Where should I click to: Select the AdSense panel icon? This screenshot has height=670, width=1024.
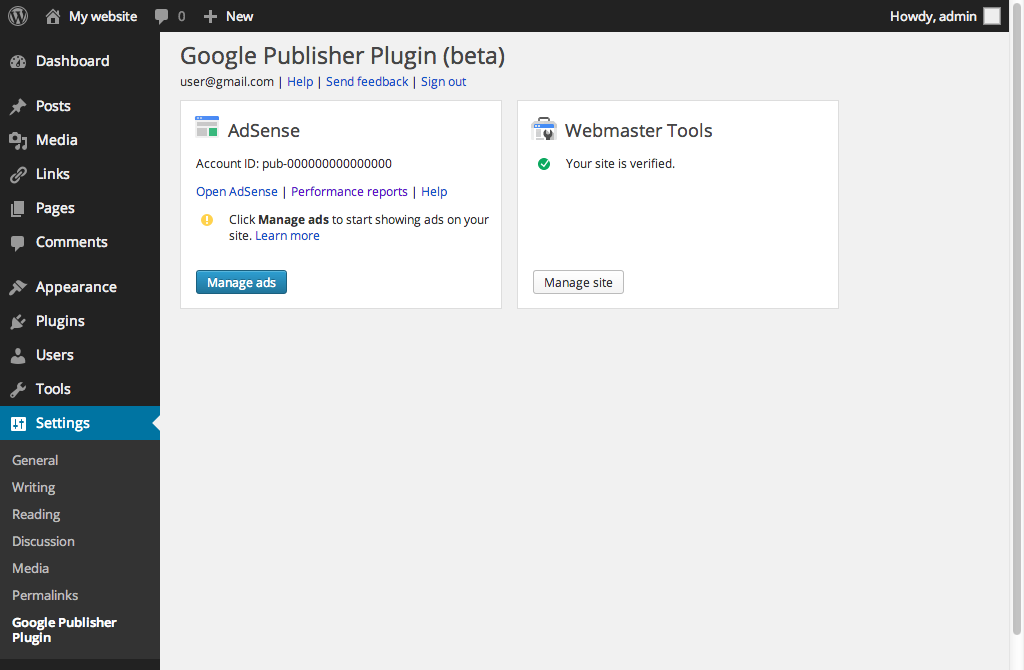[x=206, y=127]
